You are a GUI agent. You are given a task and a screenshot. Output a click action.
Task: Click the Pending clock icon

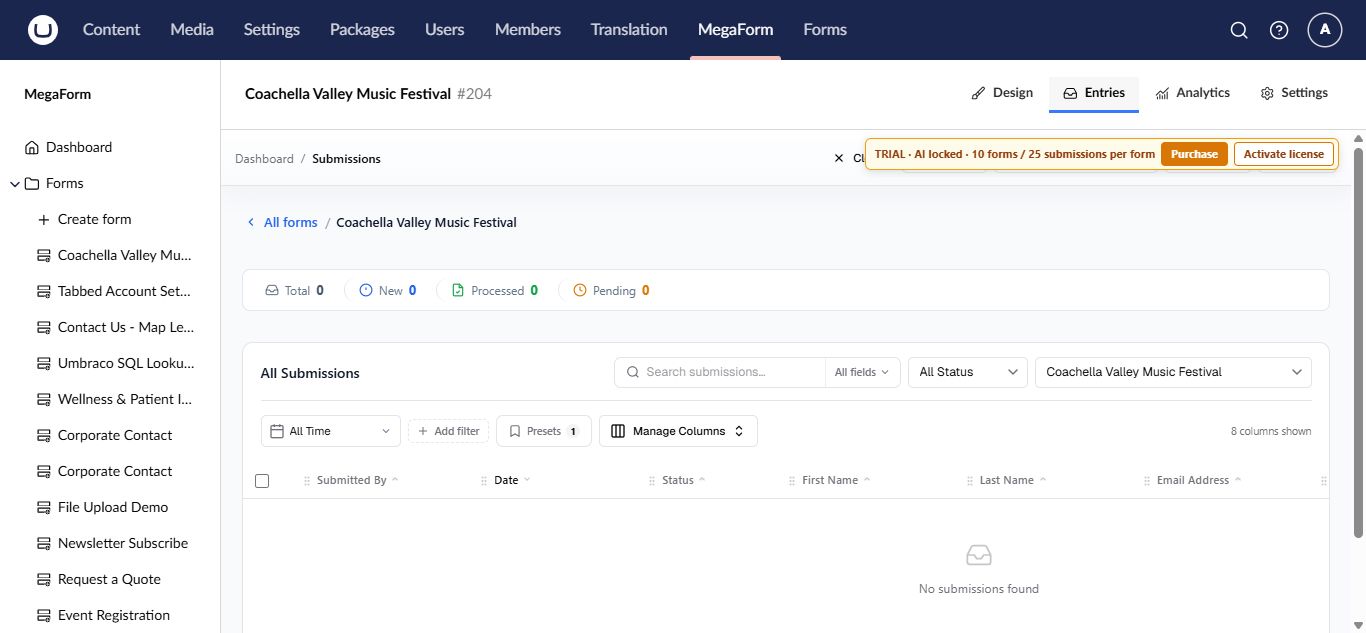pyautogui.click(x=580, y=290)
